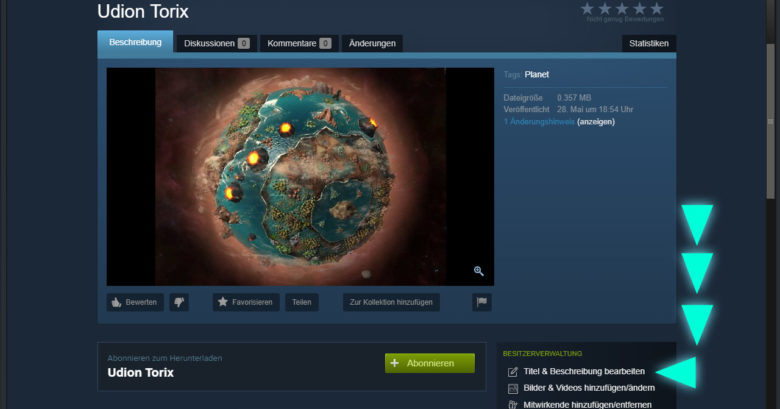780x409 pixels.
Task: Click the Udion Torix planet preview image
Action: point(300,177)
